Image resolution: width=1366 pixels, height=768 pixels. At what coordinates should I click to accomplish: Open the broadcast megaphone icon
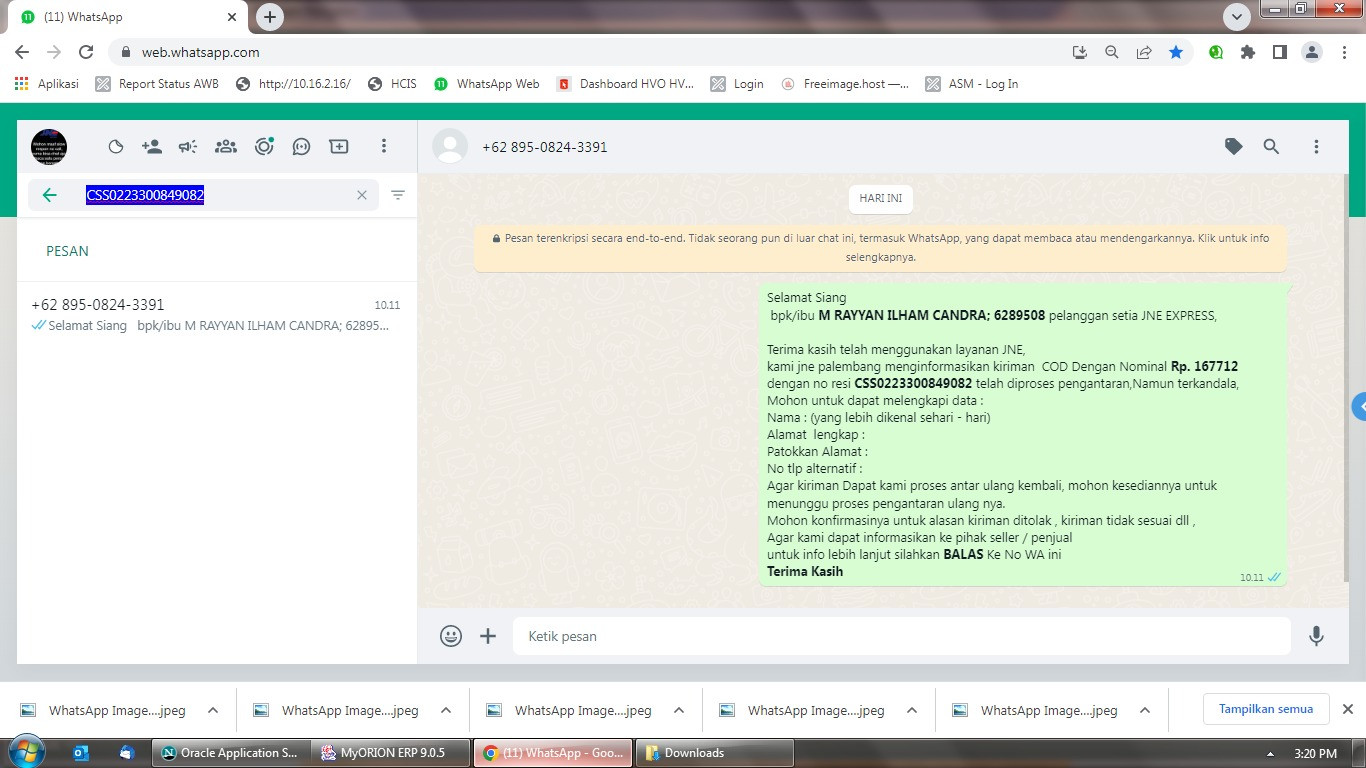coord(188,147)
